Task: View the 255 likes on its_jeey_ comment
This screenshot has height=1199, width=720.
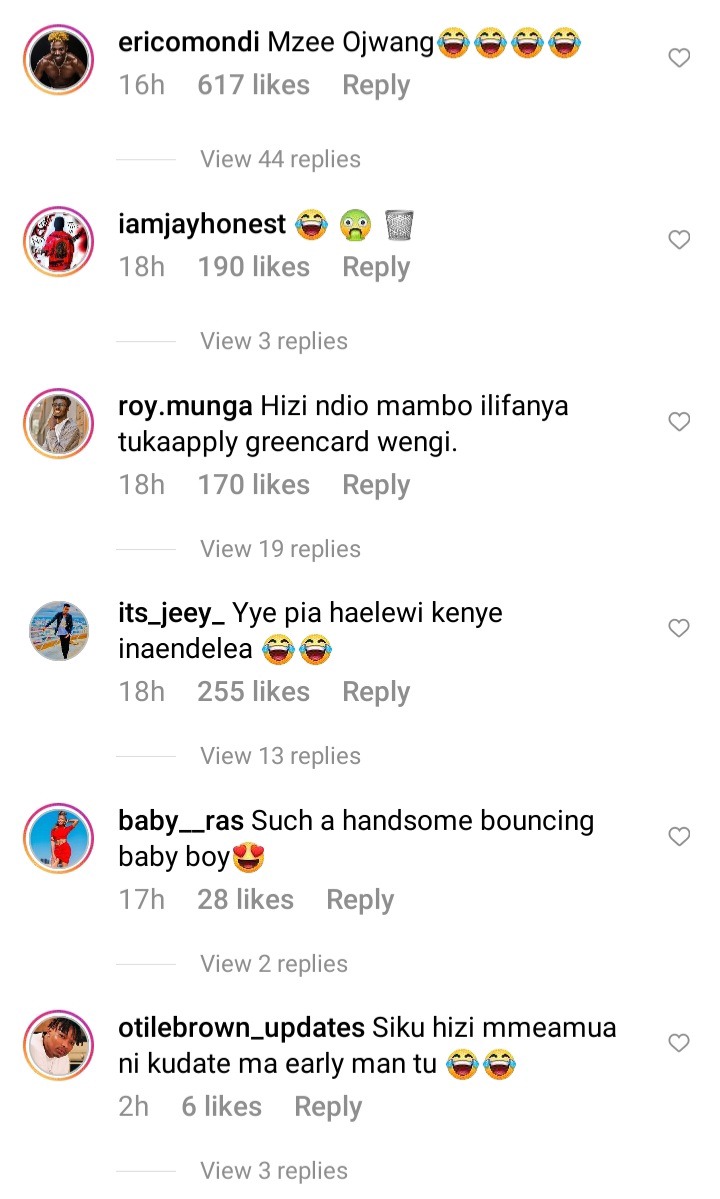Action: pos(254,691)
